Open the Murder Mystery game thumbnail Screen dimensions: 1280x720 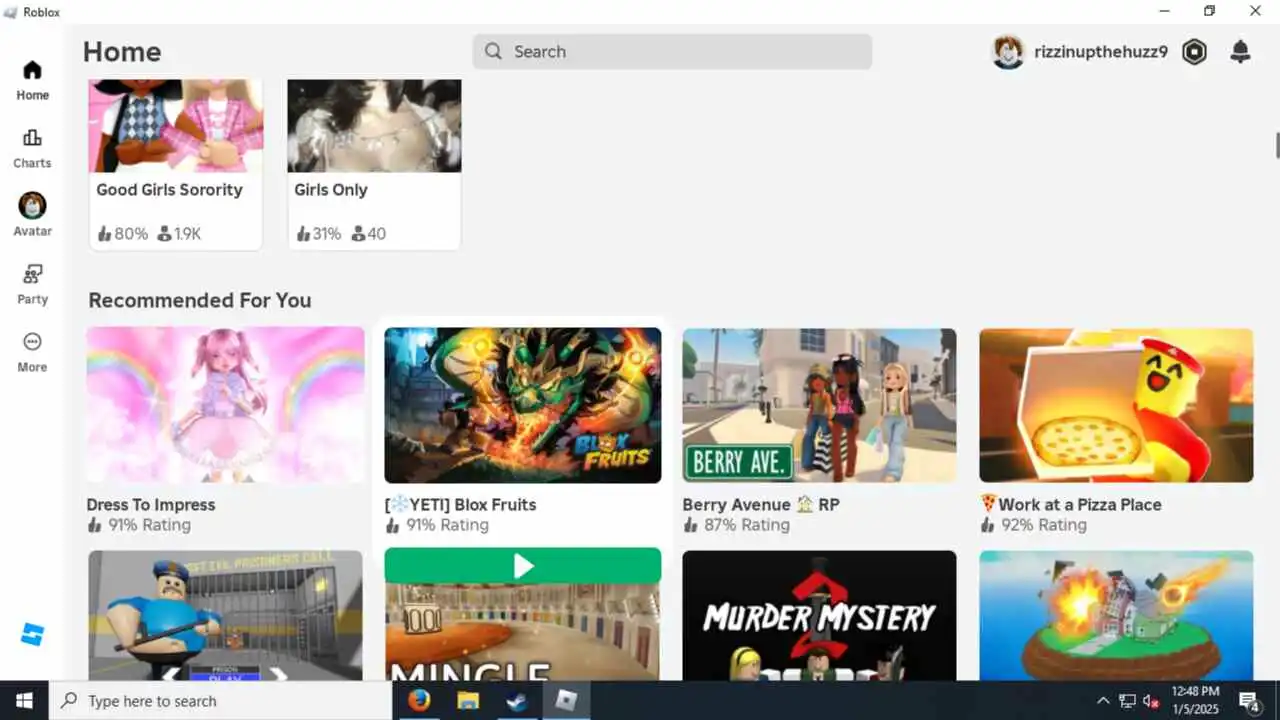coord(819,615)
